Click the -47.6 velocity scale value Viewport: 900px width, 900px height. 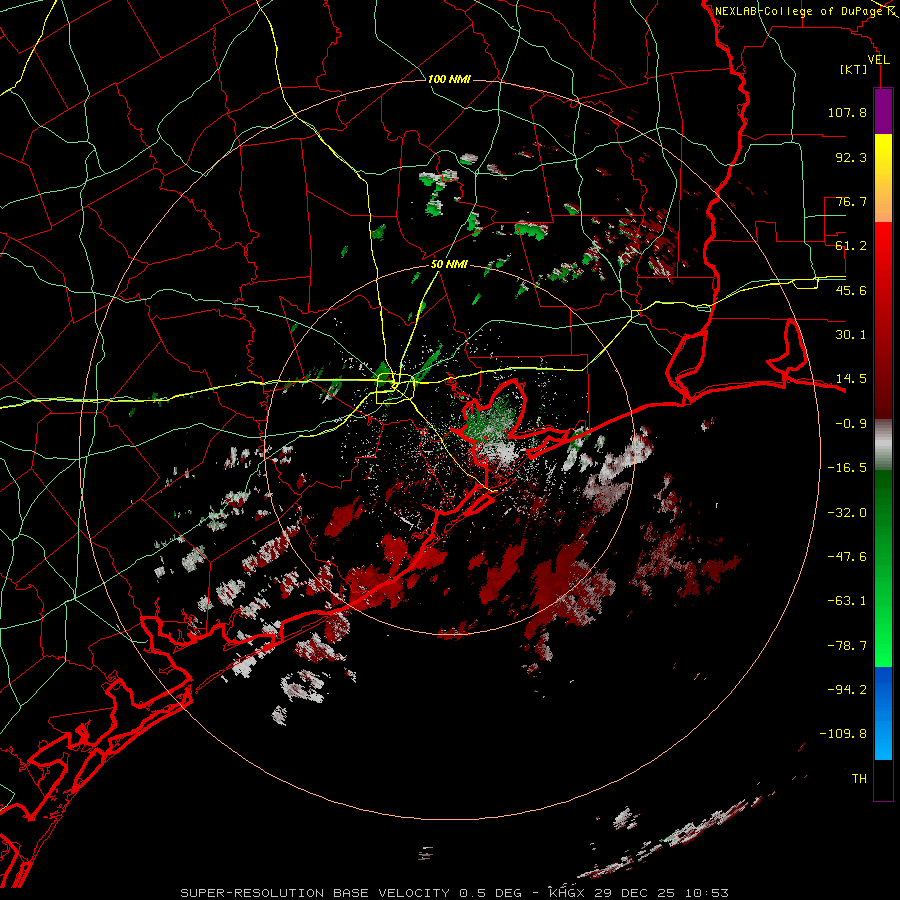point(847,557)
